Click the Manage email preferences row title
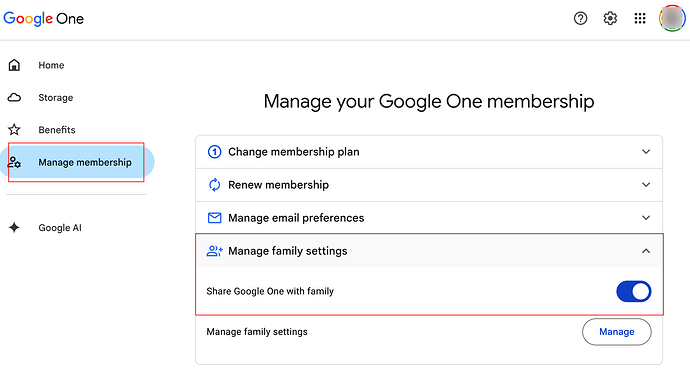 coord(296,218)
